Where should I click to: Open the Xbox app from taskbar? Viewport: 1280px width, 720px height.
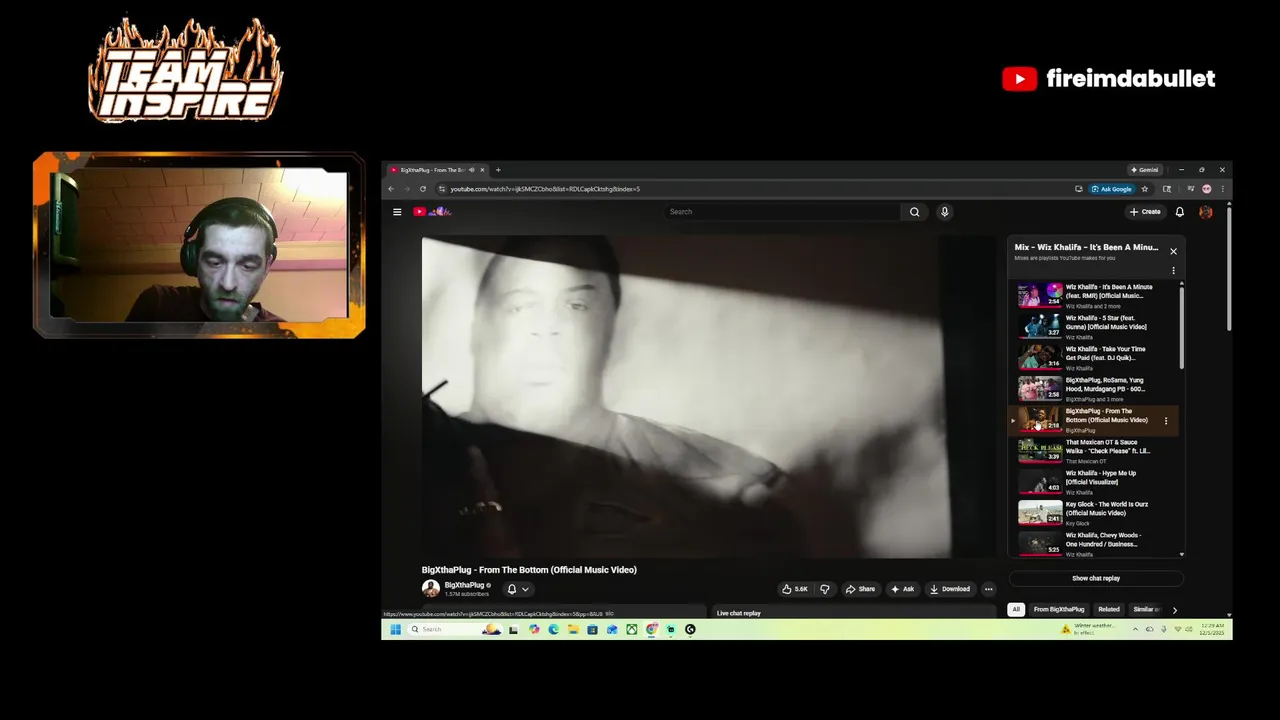(x=632, y=629)
